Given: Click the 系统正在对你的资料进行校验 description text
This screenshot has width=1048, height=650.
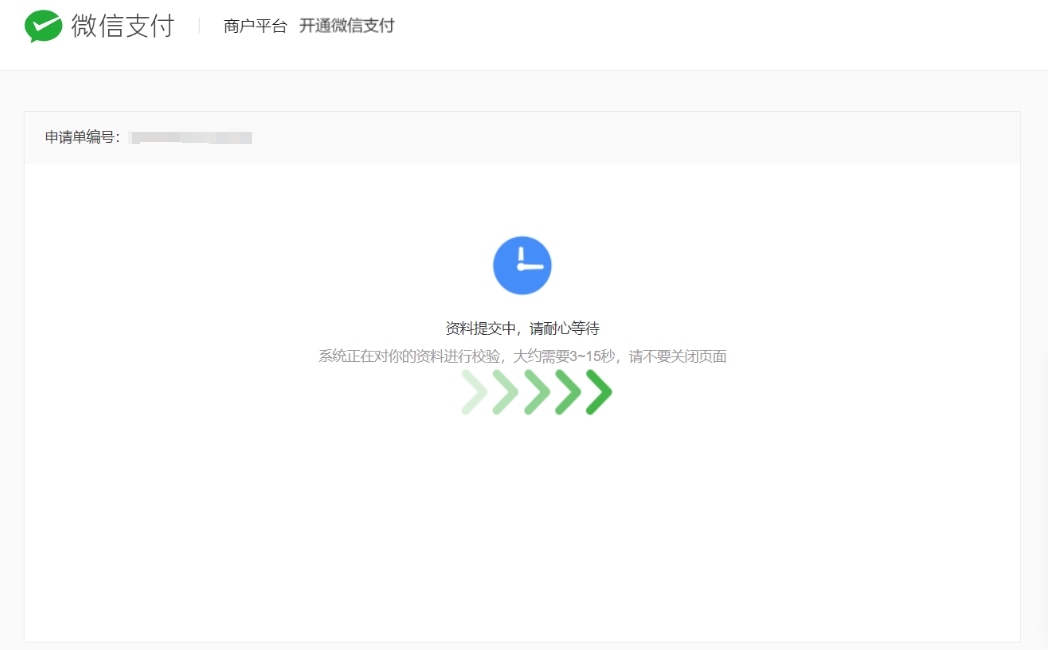Looking at the screenshot, I should [x=408, y=356].
